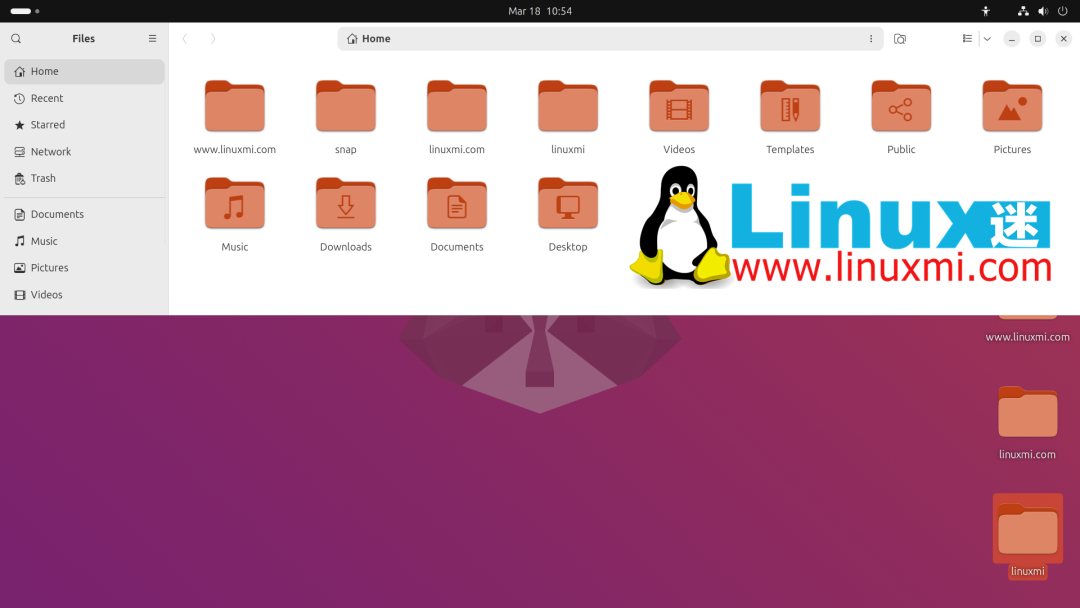Click the network icon in the top bar

click(1023, 10)
